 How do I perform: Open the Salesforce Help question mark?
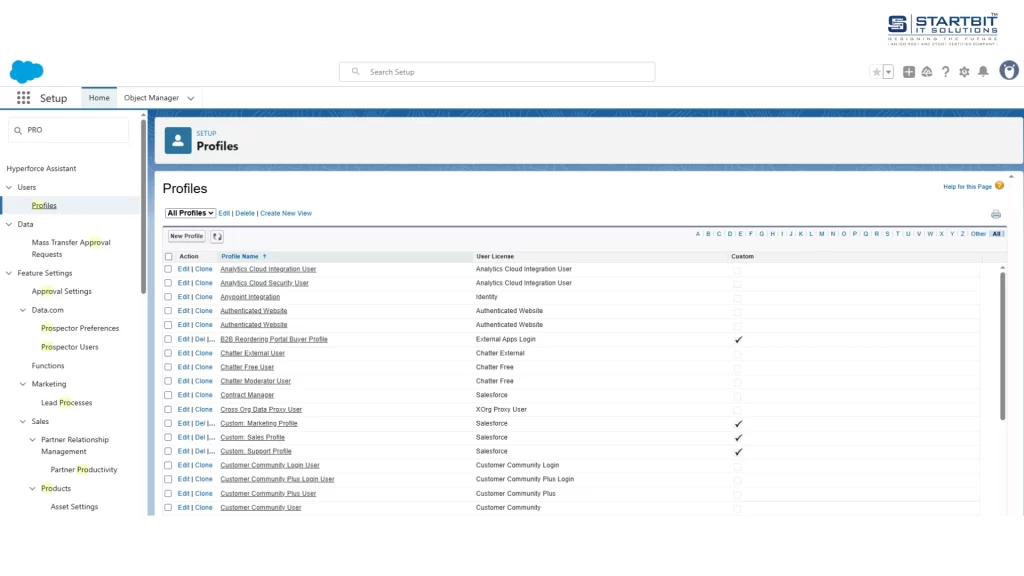click(946, 72)
